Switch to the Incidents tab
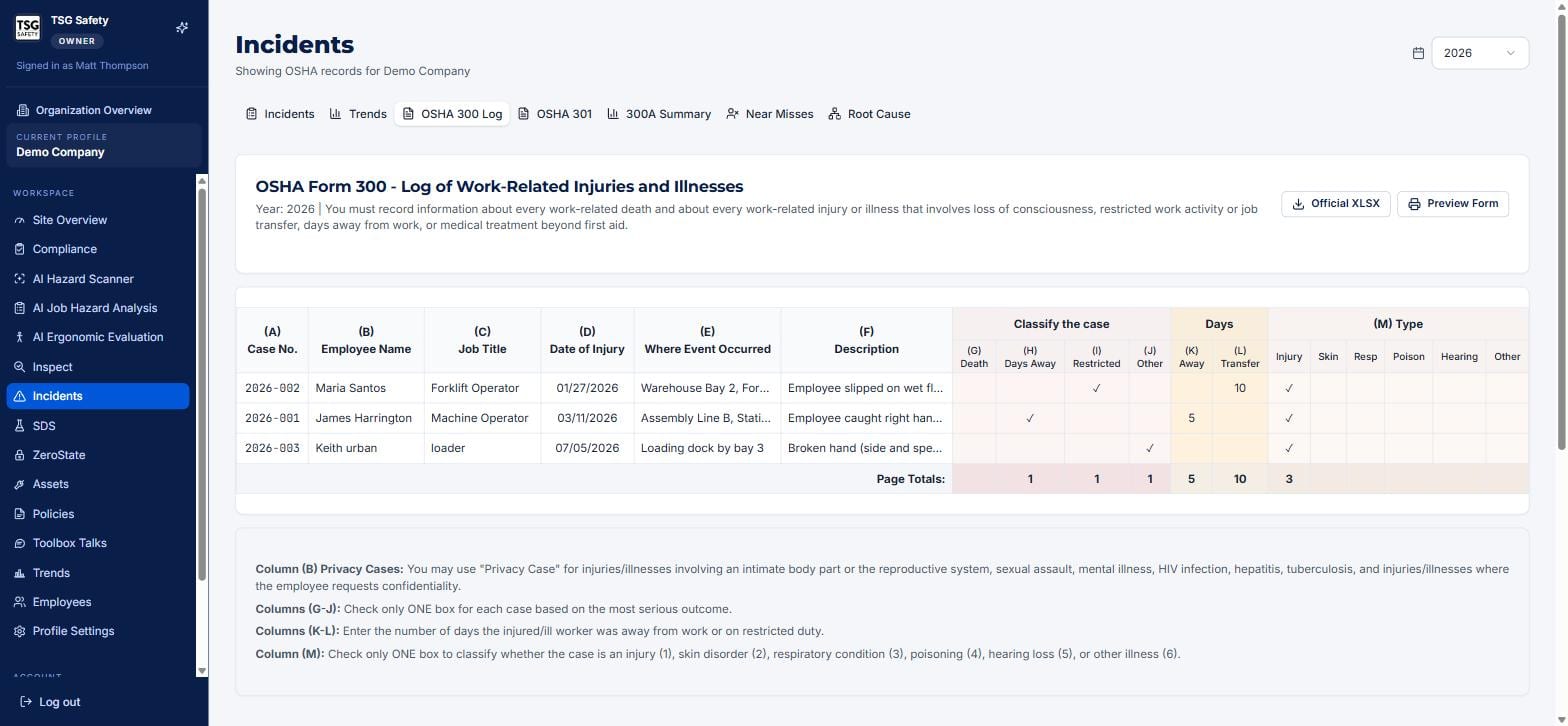This screenshot has width=1568, height=726. pyautogui.click(x=280, y=114)
